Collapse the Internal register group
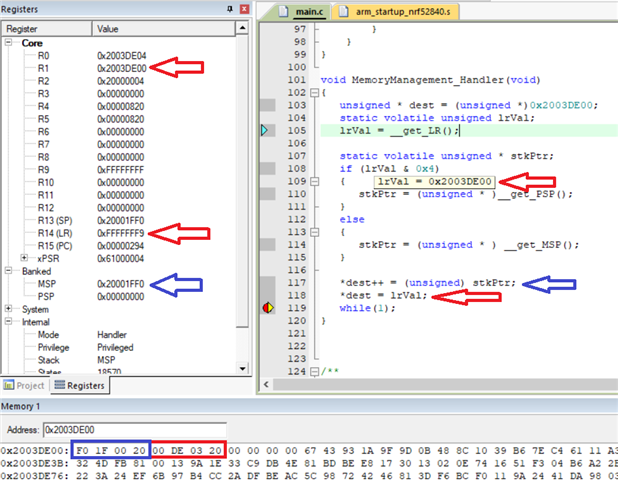This screenshot has height=480, width=618. [9, 321]
